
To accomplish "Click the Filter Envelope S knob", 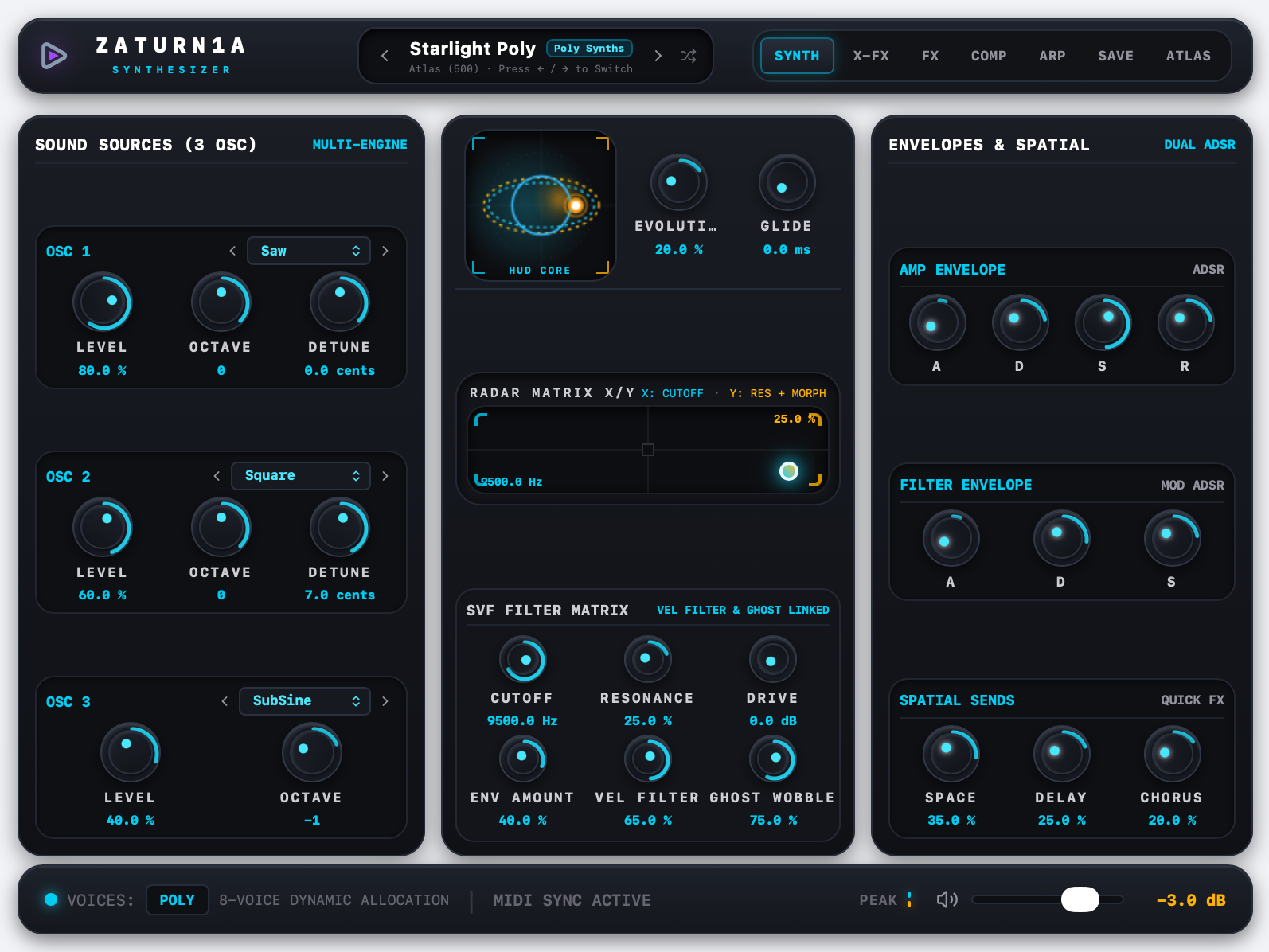I will pyautogui.click(x=1172, y=539).
